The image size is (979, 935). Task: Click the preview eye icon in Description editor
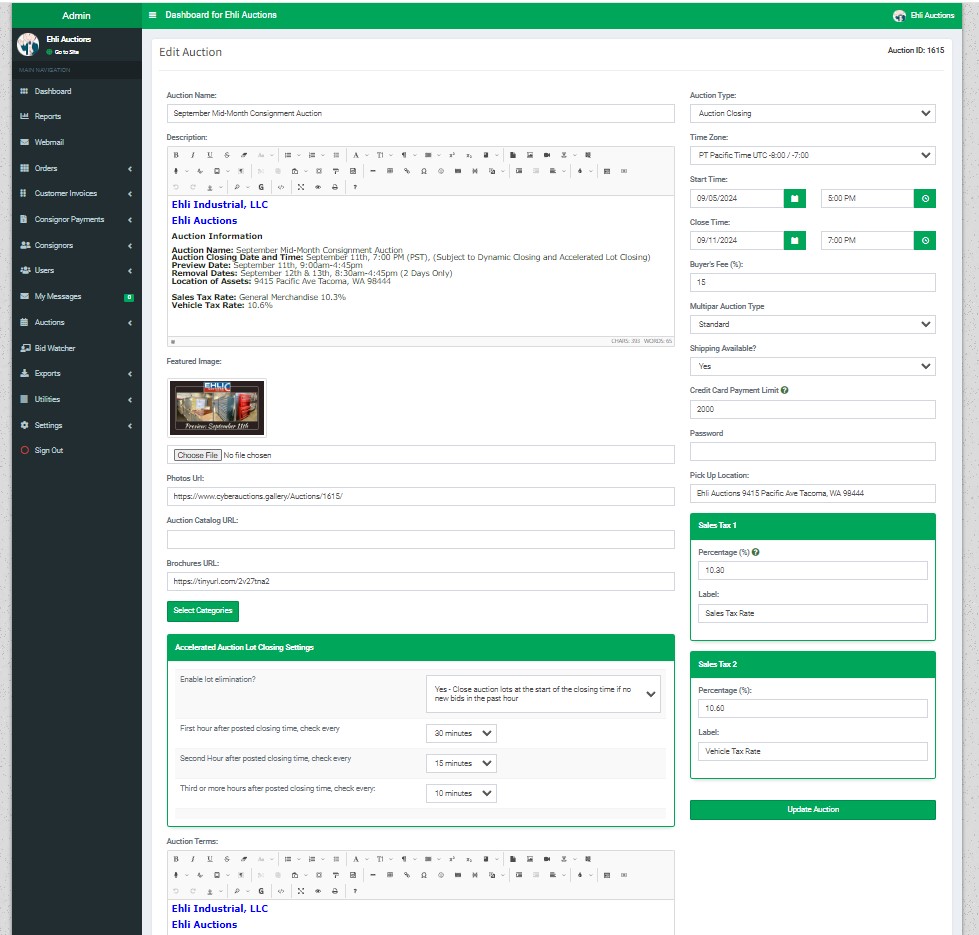point(318,187)
